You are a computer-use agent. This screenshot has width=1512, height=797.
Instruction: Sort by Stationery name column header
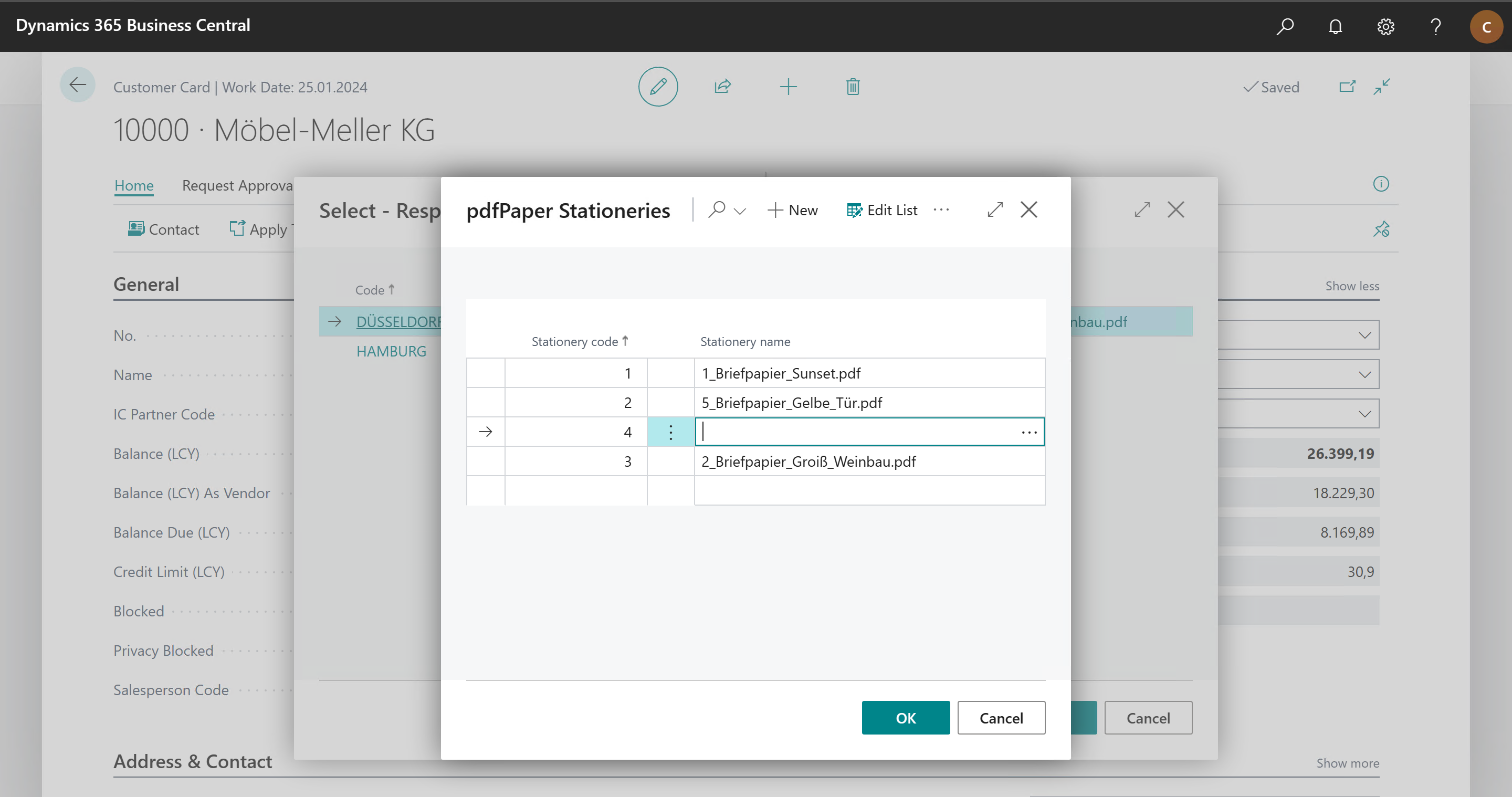745,342
